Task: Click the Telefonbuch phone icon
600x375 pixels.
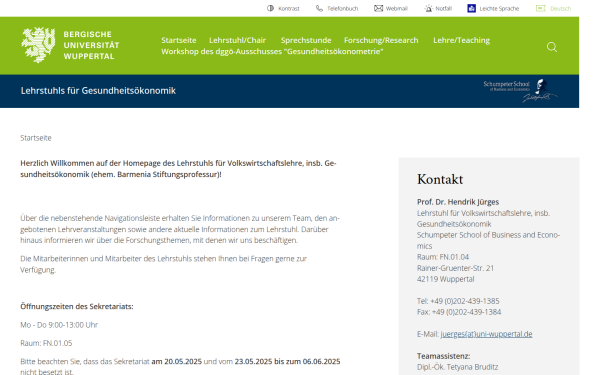Action: [319, 8]
